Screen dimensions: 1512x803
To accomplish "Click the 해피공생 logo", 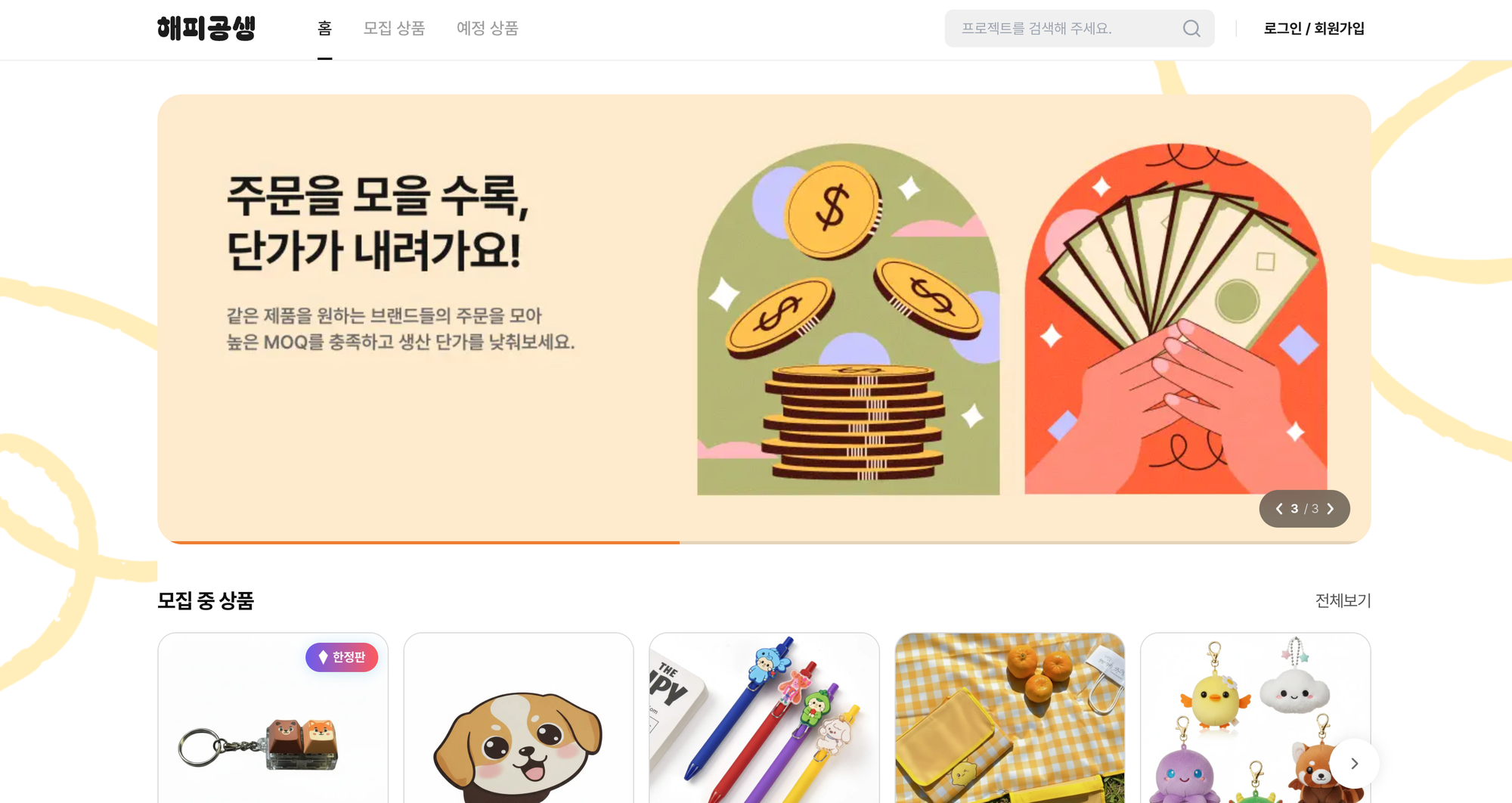I will 206,28.
